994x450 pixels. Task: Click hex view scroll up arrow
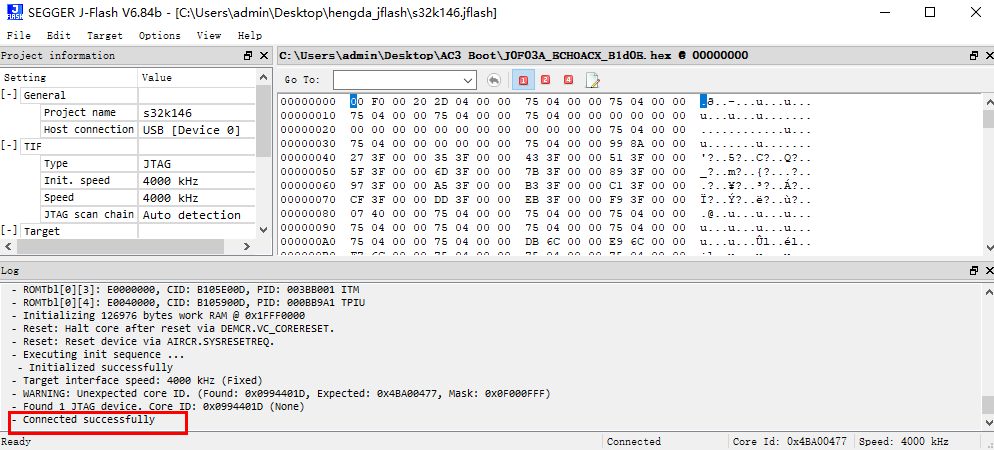click(988, 101)
